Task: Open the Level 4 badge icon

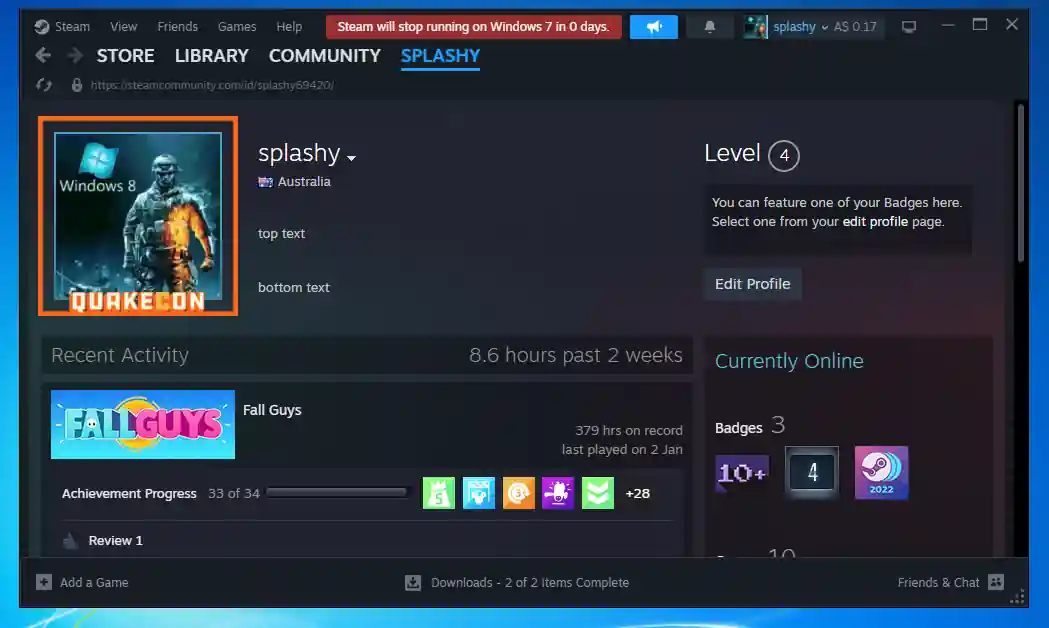Action: [811, 473]
